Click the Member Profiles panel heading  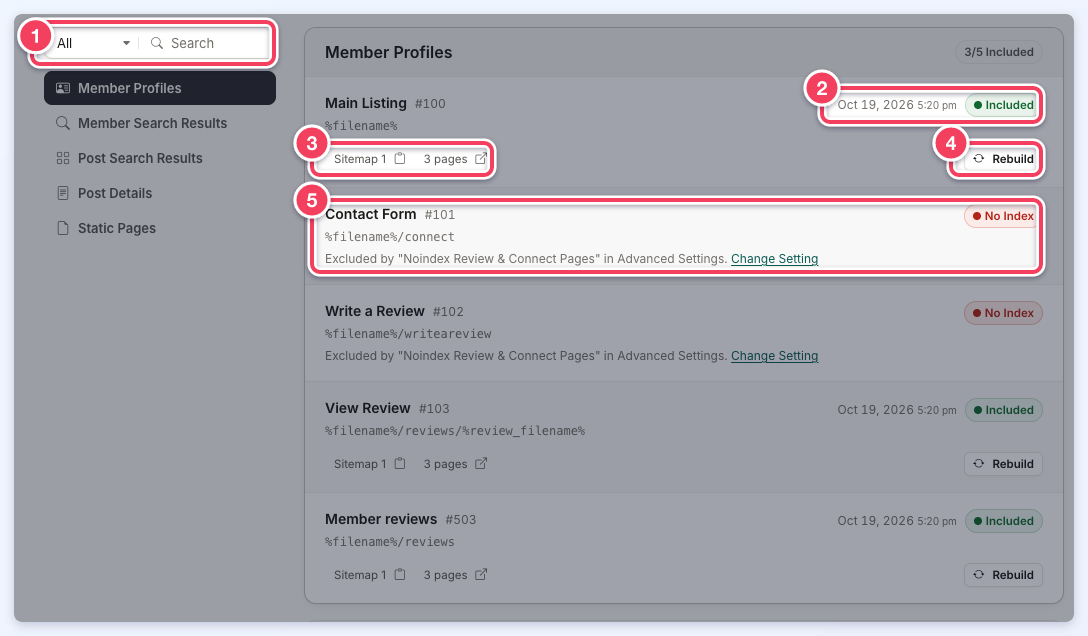click(389, 52)
